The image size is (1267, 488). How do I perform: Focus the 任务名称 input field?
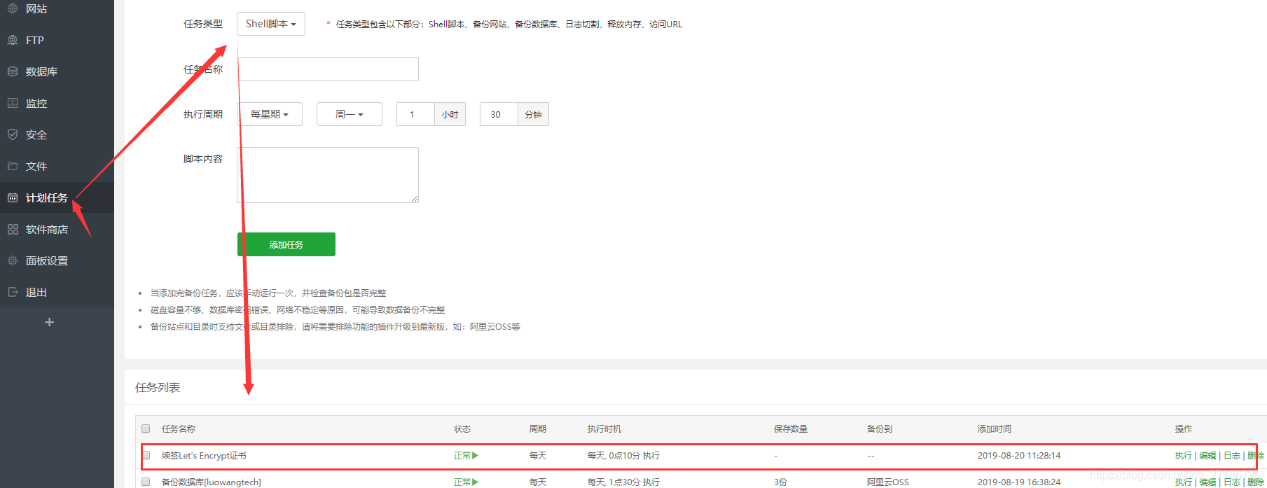coord(327,69)
